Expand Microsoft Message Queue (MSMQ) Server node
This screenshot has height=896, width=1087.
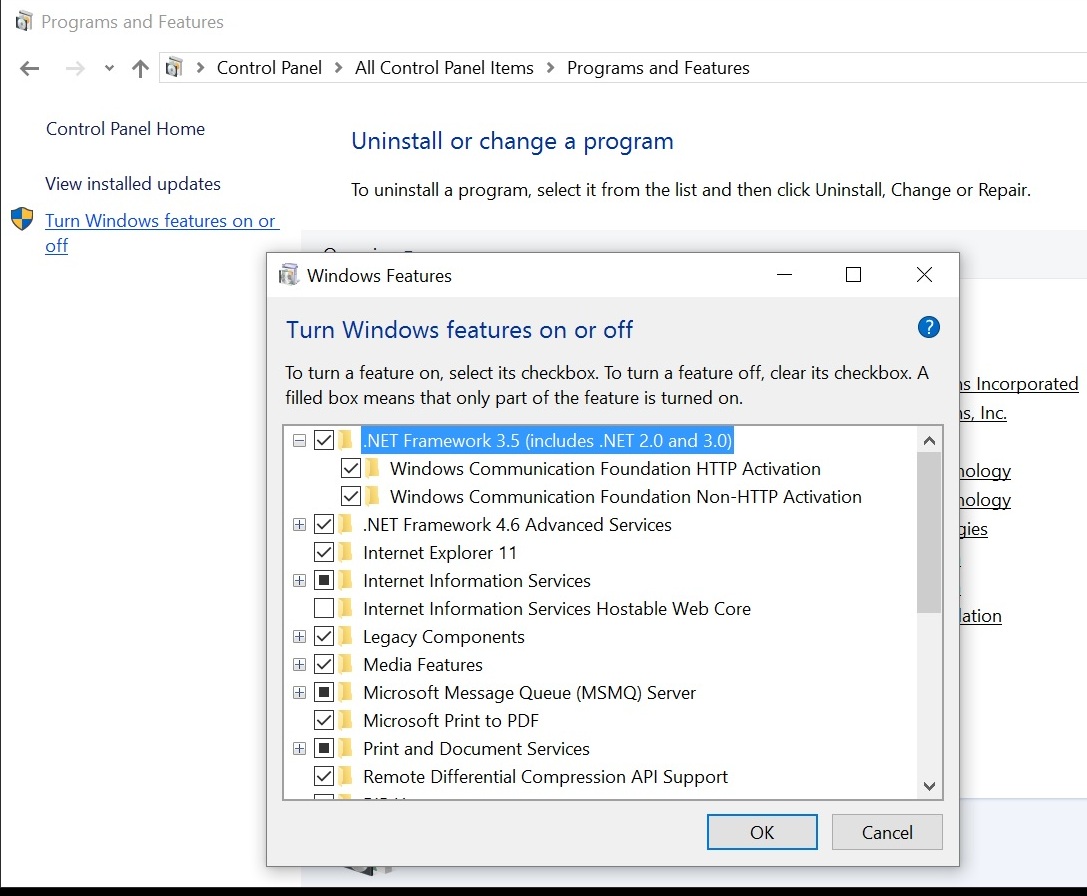pos(299,693)
